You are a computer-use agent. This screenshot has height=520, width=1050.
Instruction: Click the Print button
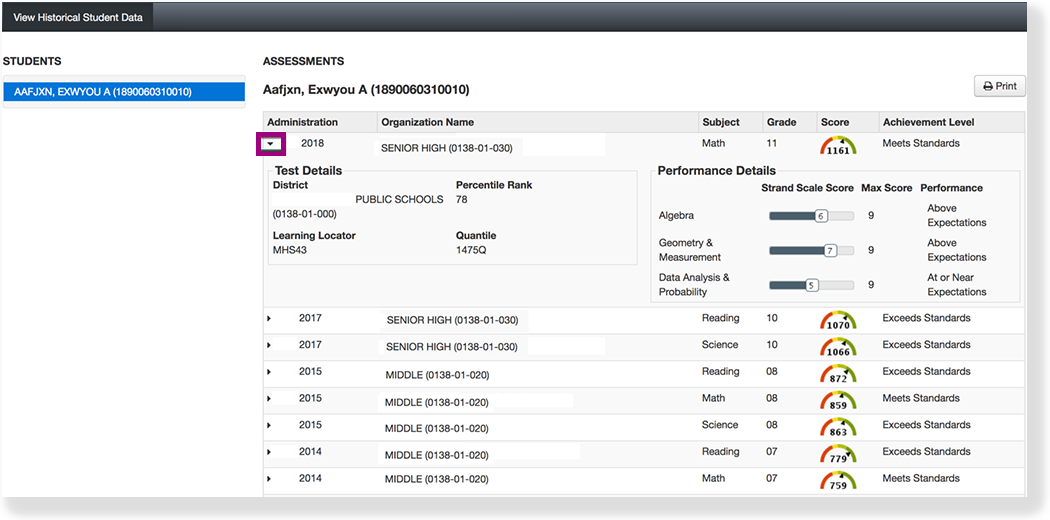point(999,86)
